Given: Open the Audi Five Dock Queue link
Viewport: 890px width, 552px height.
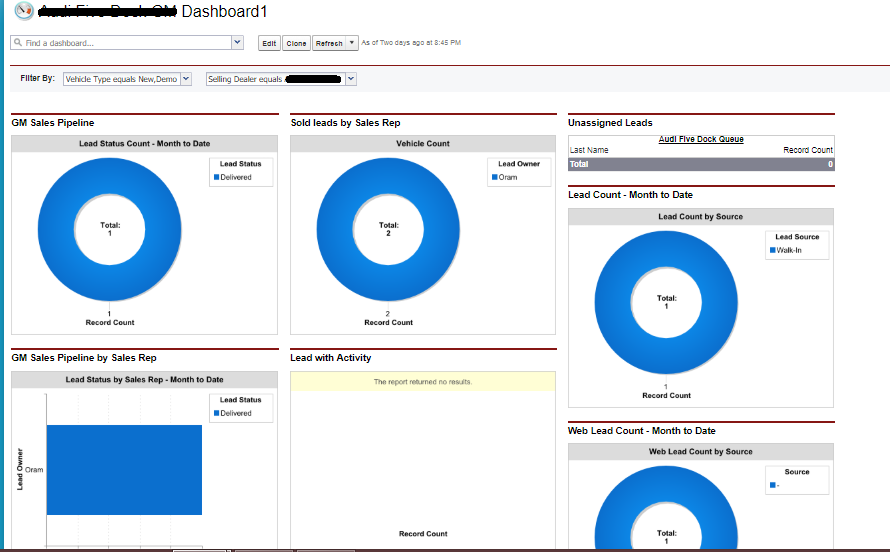Looking at the screenshot, I should tap(701, 139).
